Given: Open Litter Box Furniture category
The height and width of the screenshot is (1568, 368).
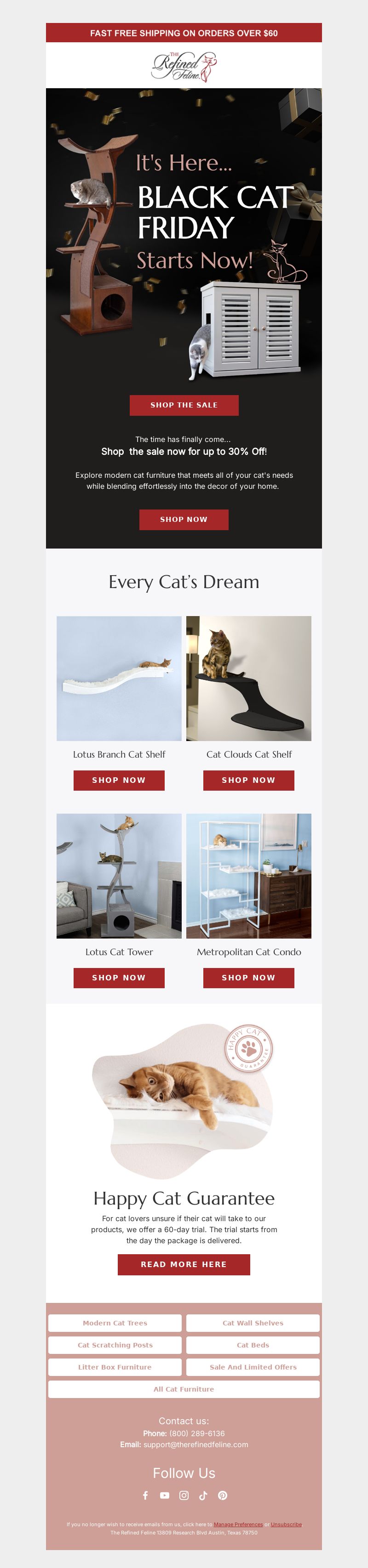Looking at the screenshot, I should 115,1366.
